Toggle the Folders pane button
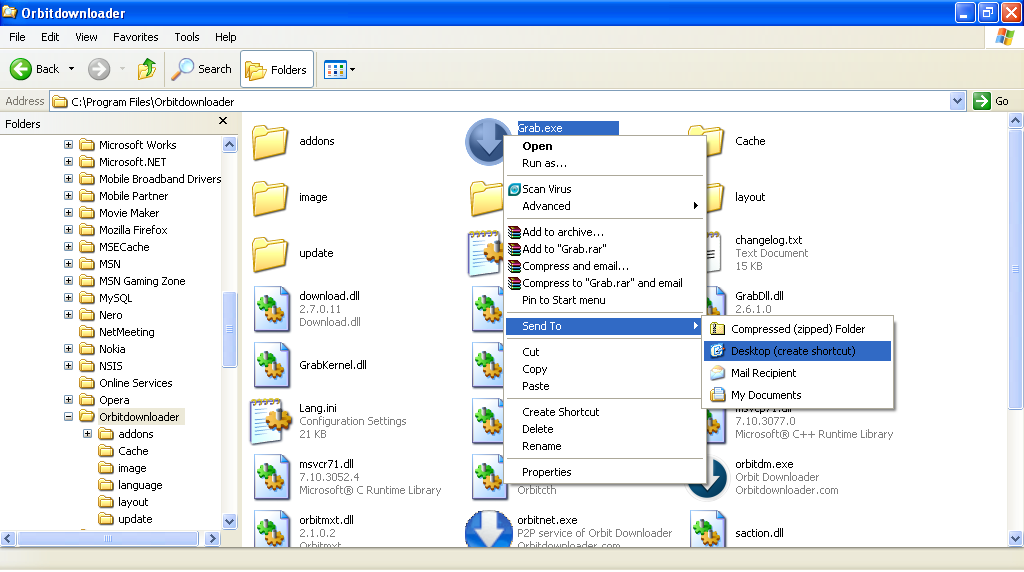The width and height of the screenshot is (1024, 572). [x=277, y=69]
